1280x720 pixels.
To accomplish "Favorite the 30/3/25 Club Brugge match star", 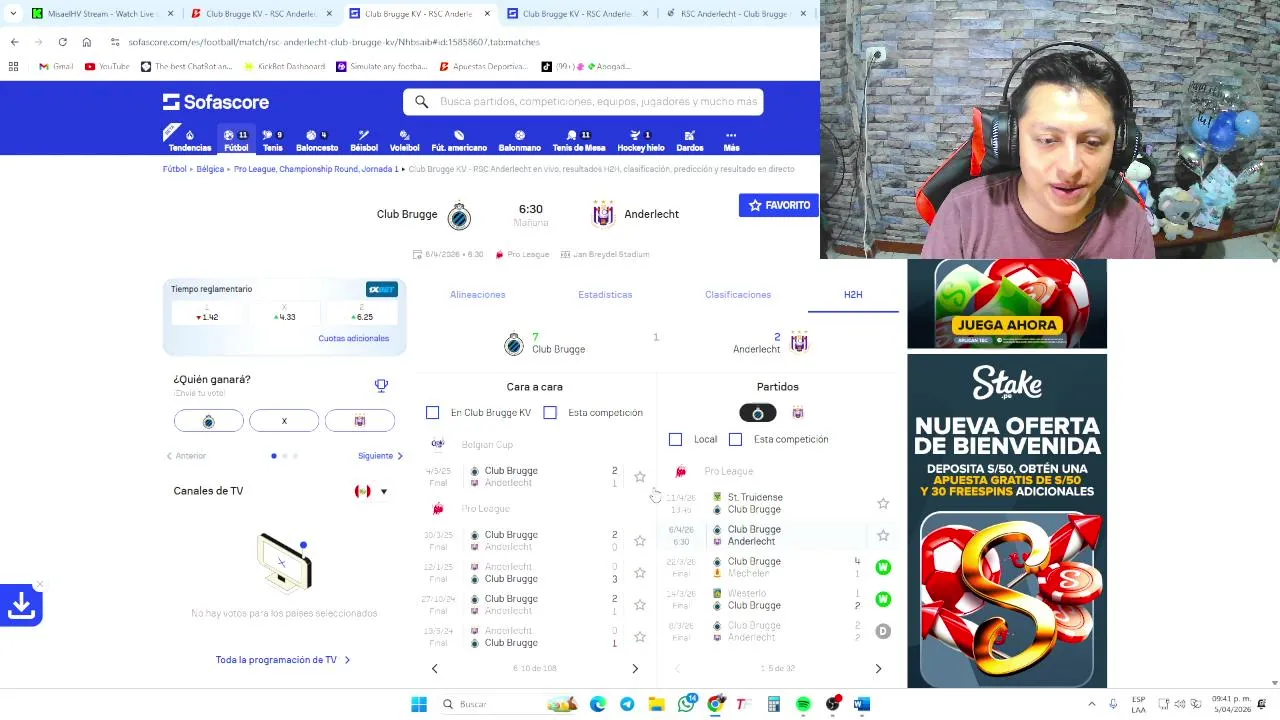I will pos(640,541).
